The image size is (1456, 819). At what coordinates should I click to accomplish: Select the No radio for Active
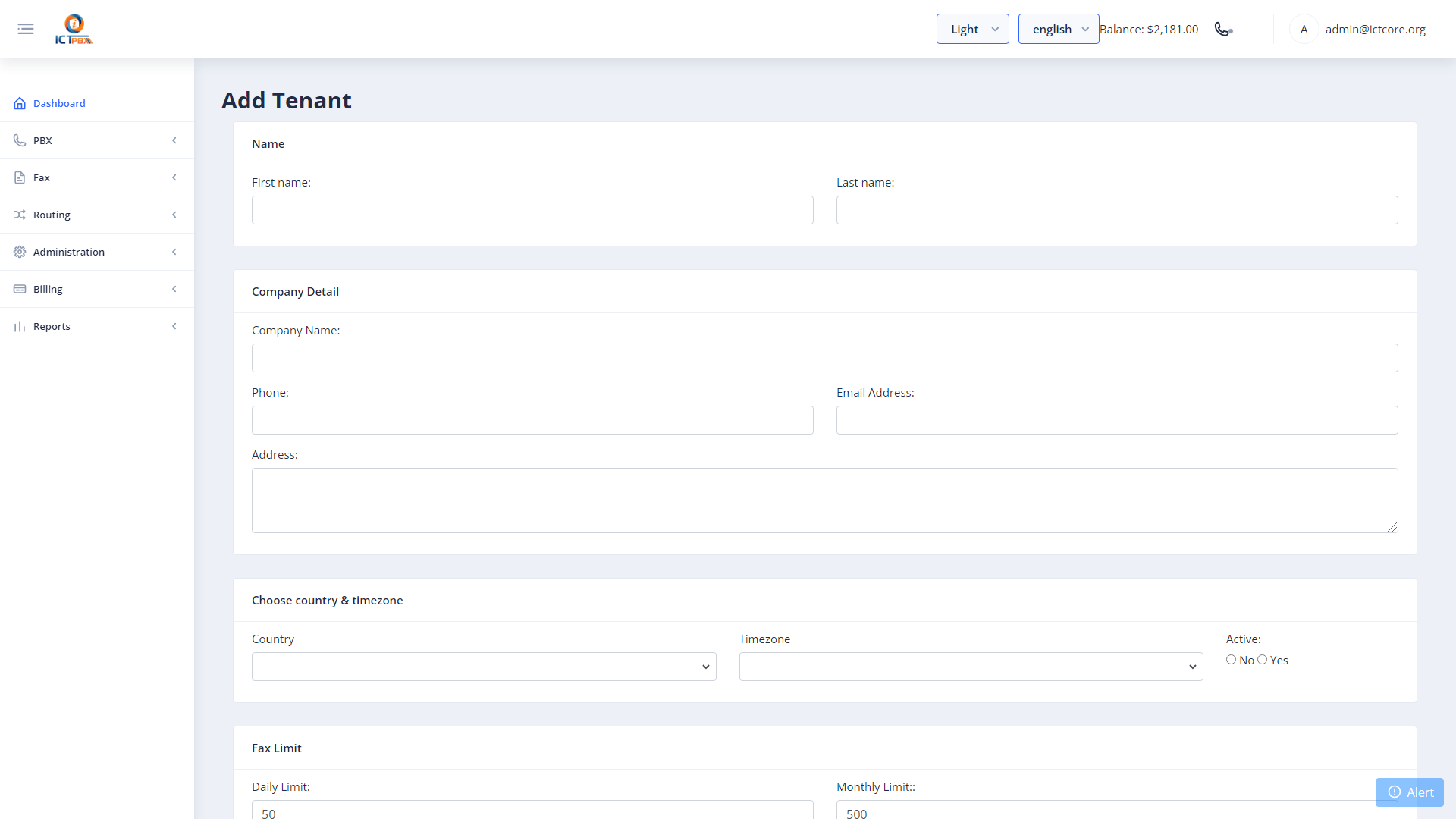pos(1231,660)
